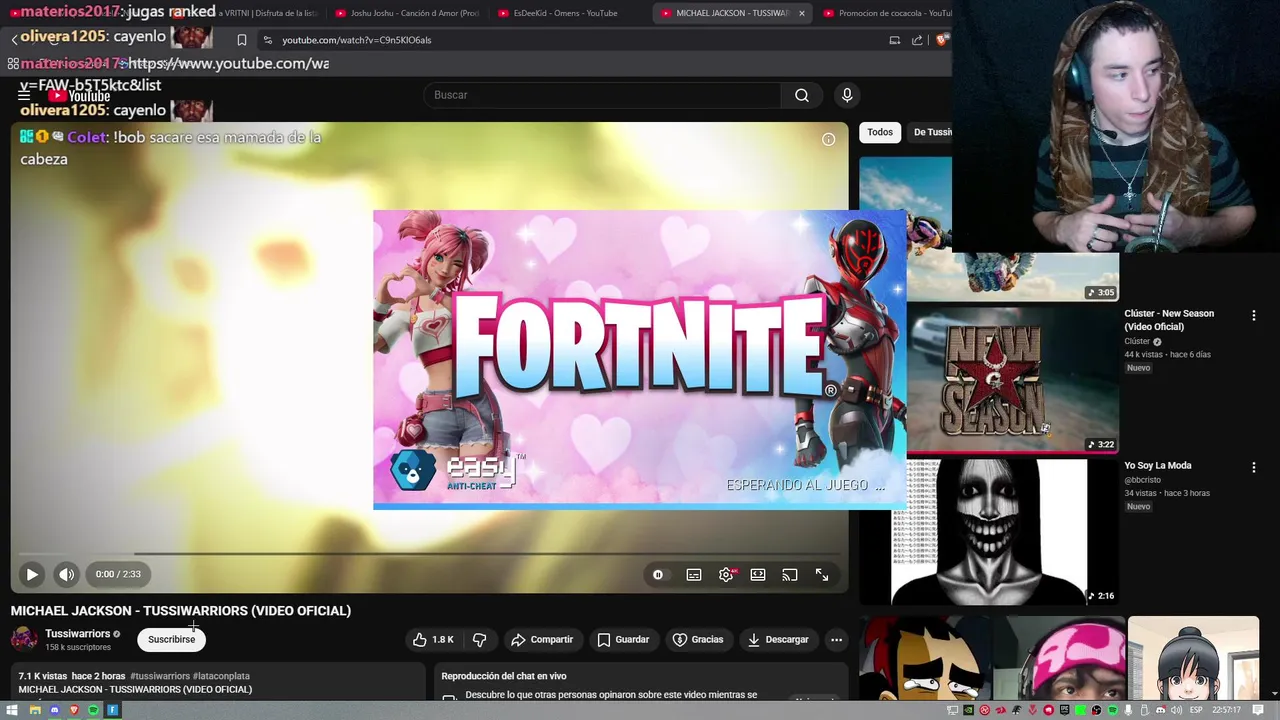Image resolution: width=1280 pixels, height=720 pixels.
Task: Dislike the current video
Action: [x=480, y=640]
